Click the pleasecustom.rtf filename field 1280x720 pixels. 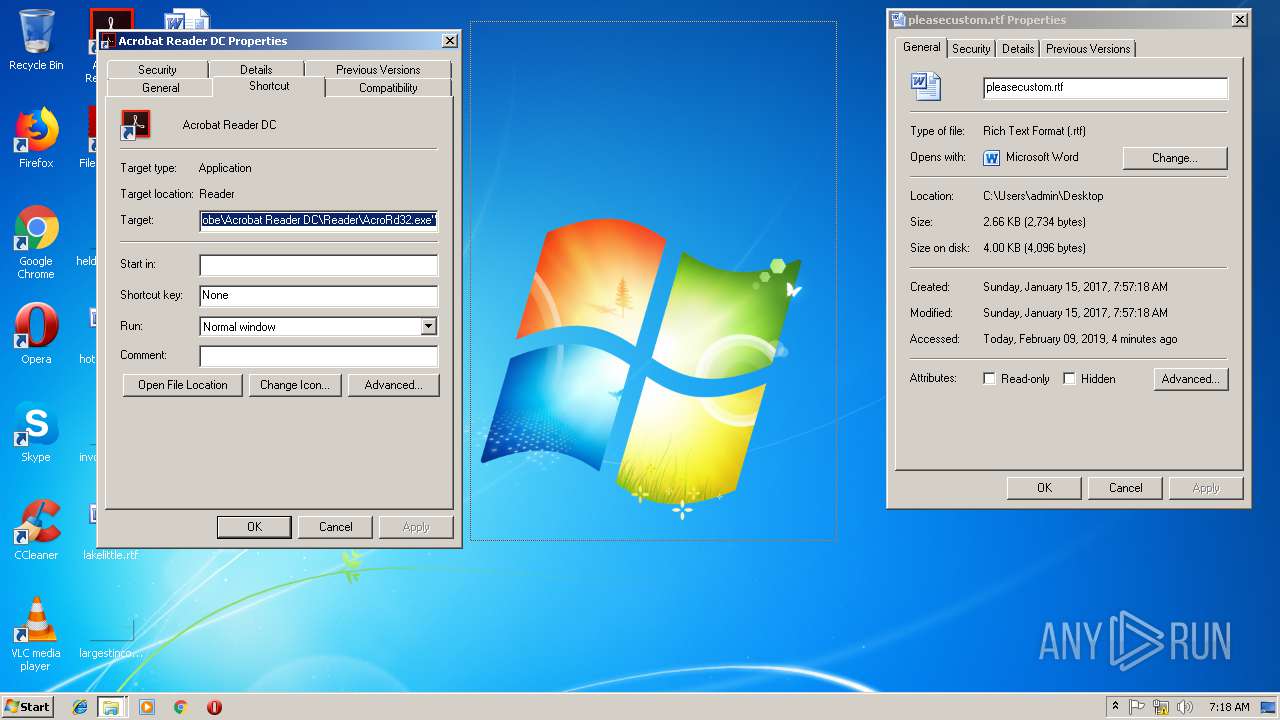tap(1105, 88)
